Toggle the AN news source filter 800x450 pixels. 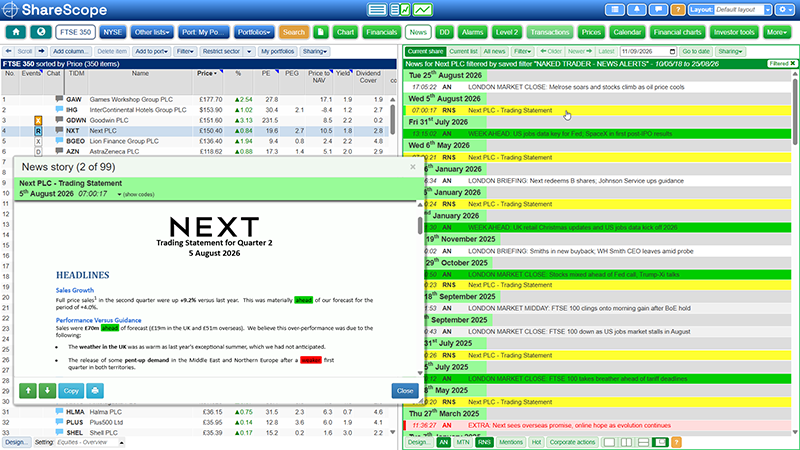[x=443, y=442]
